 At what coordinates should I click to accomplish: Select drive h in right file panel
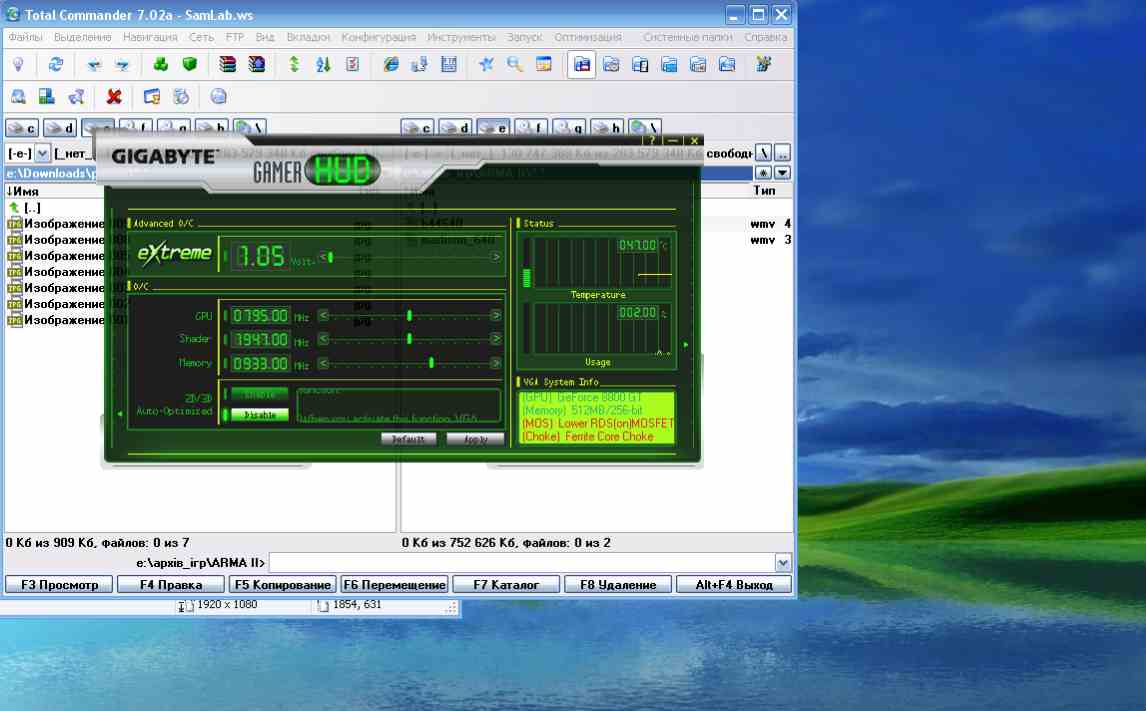(607, 128)
